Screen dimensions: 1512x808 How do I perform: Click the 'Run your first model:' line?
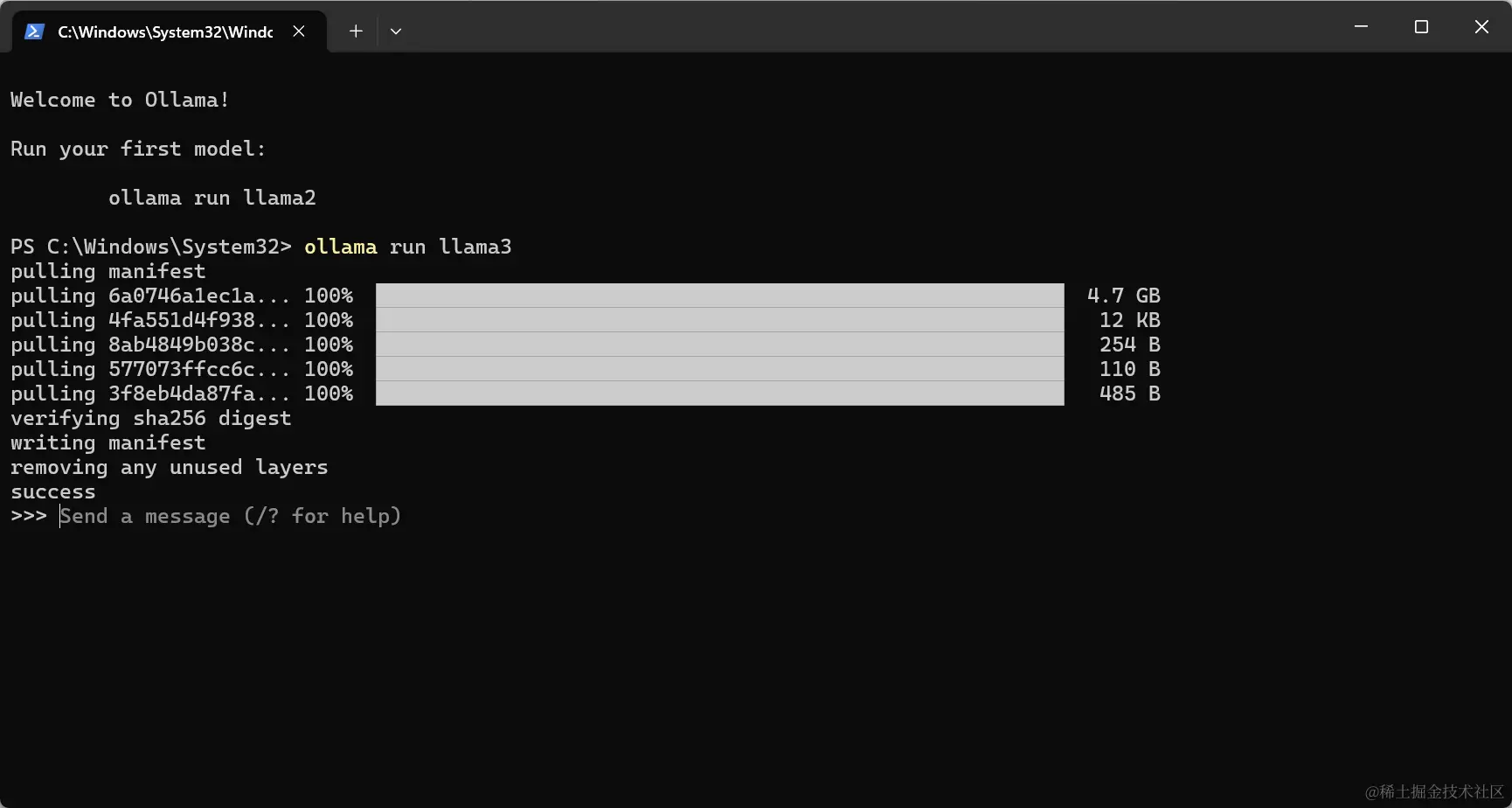pos(138,149)
